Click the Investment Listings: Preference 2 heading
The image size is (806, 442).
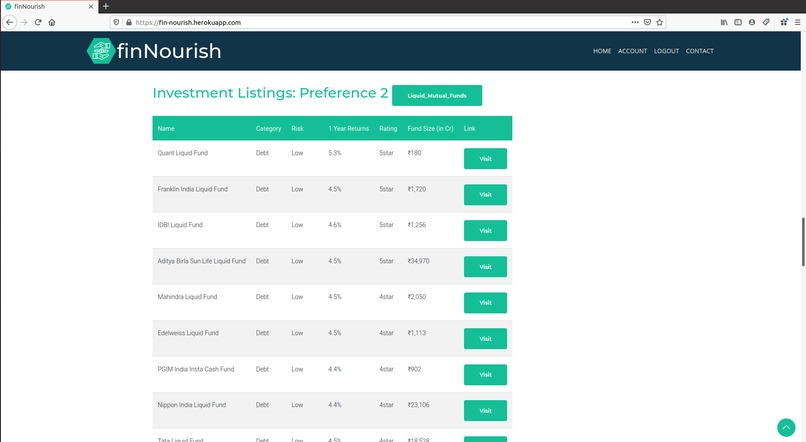(270, 93)
